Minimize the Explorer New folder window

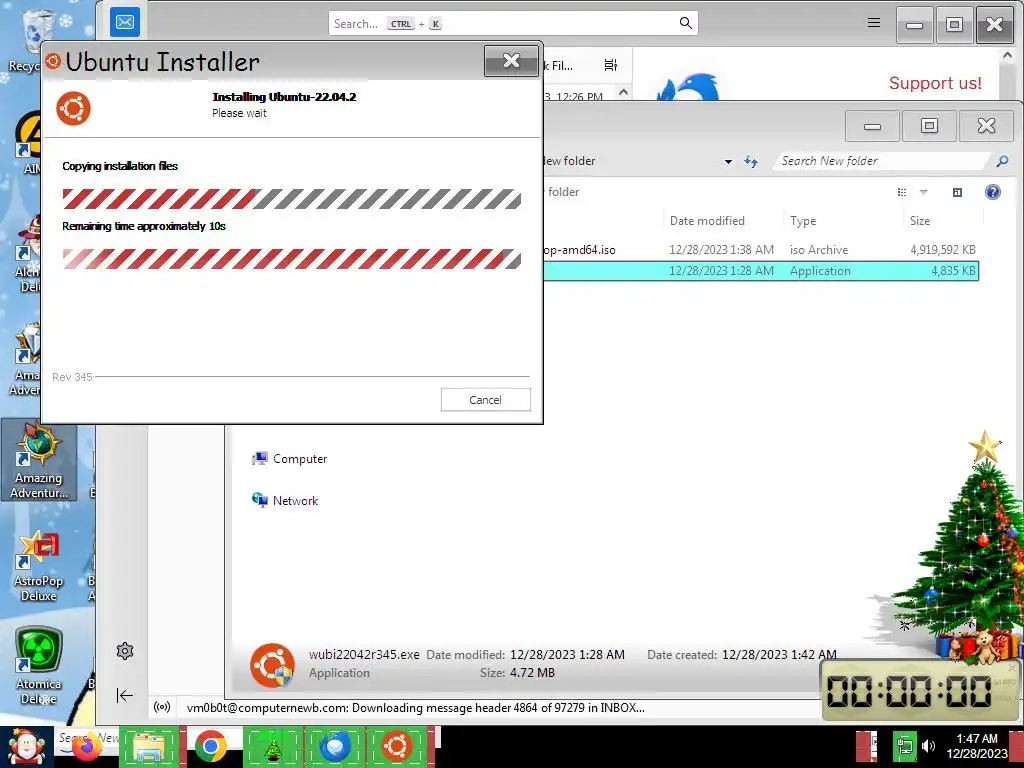pos(872,126)
